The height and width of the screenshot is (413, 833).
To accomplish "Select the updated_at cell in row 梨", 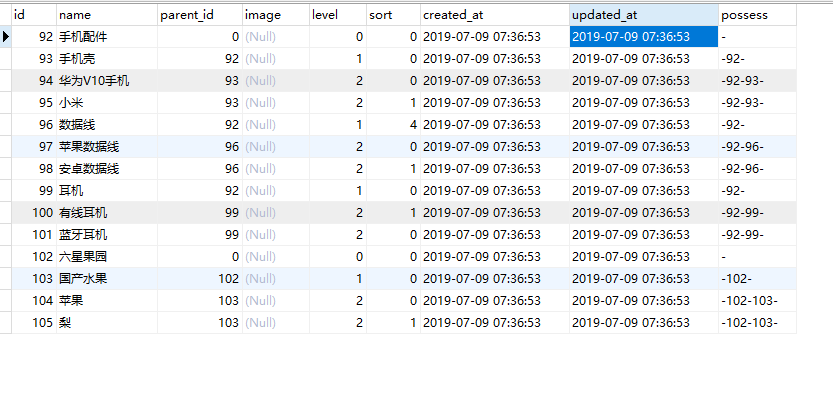I will click(644, 323).
